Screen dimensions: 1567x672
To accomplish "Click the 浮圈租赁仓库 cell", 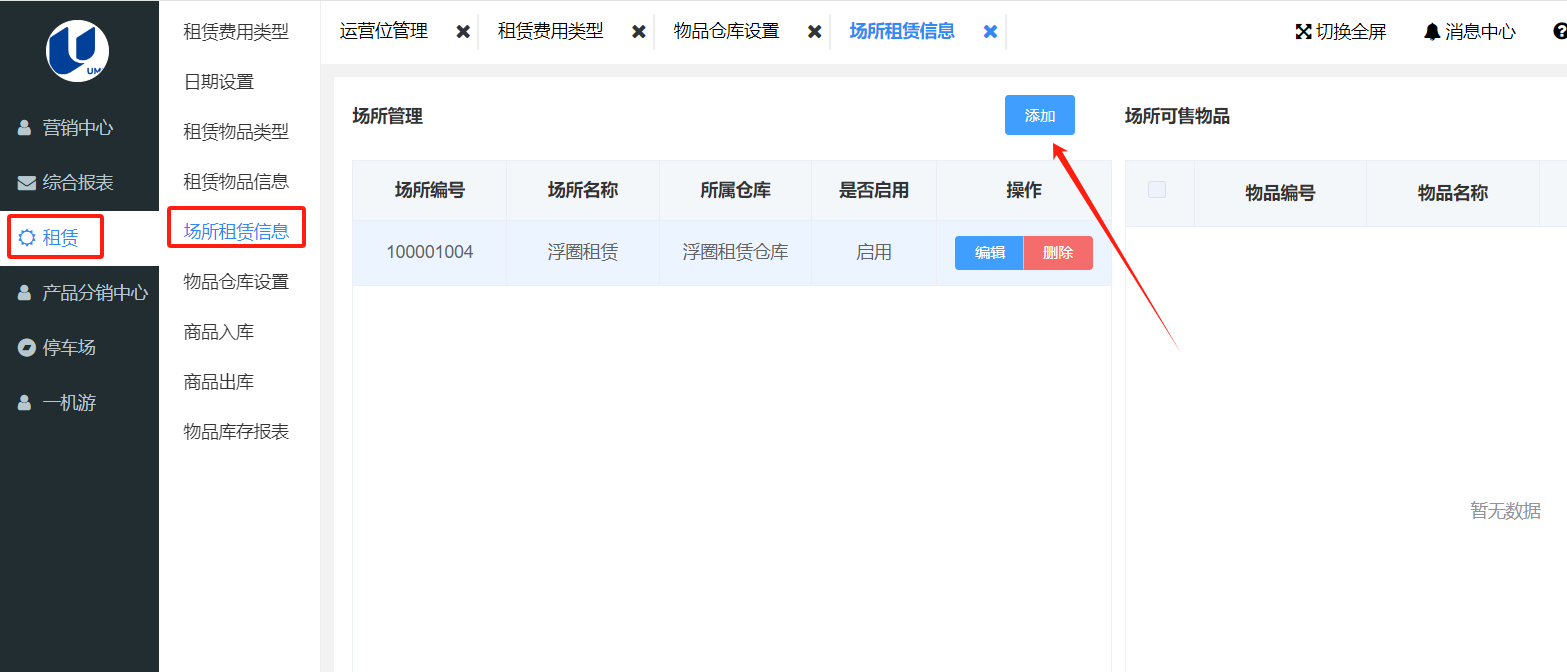I will click(736, 253).
